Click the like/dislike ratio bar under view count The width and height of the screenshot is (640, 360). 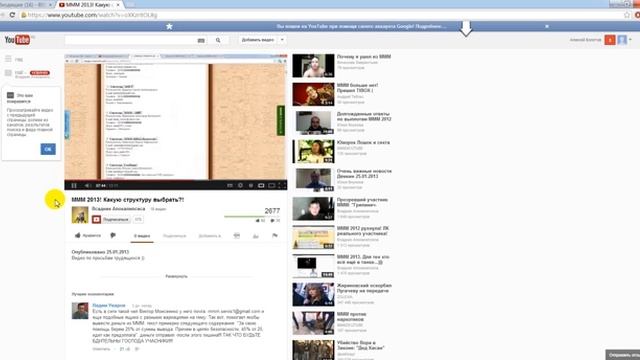(x=252, y=216)
